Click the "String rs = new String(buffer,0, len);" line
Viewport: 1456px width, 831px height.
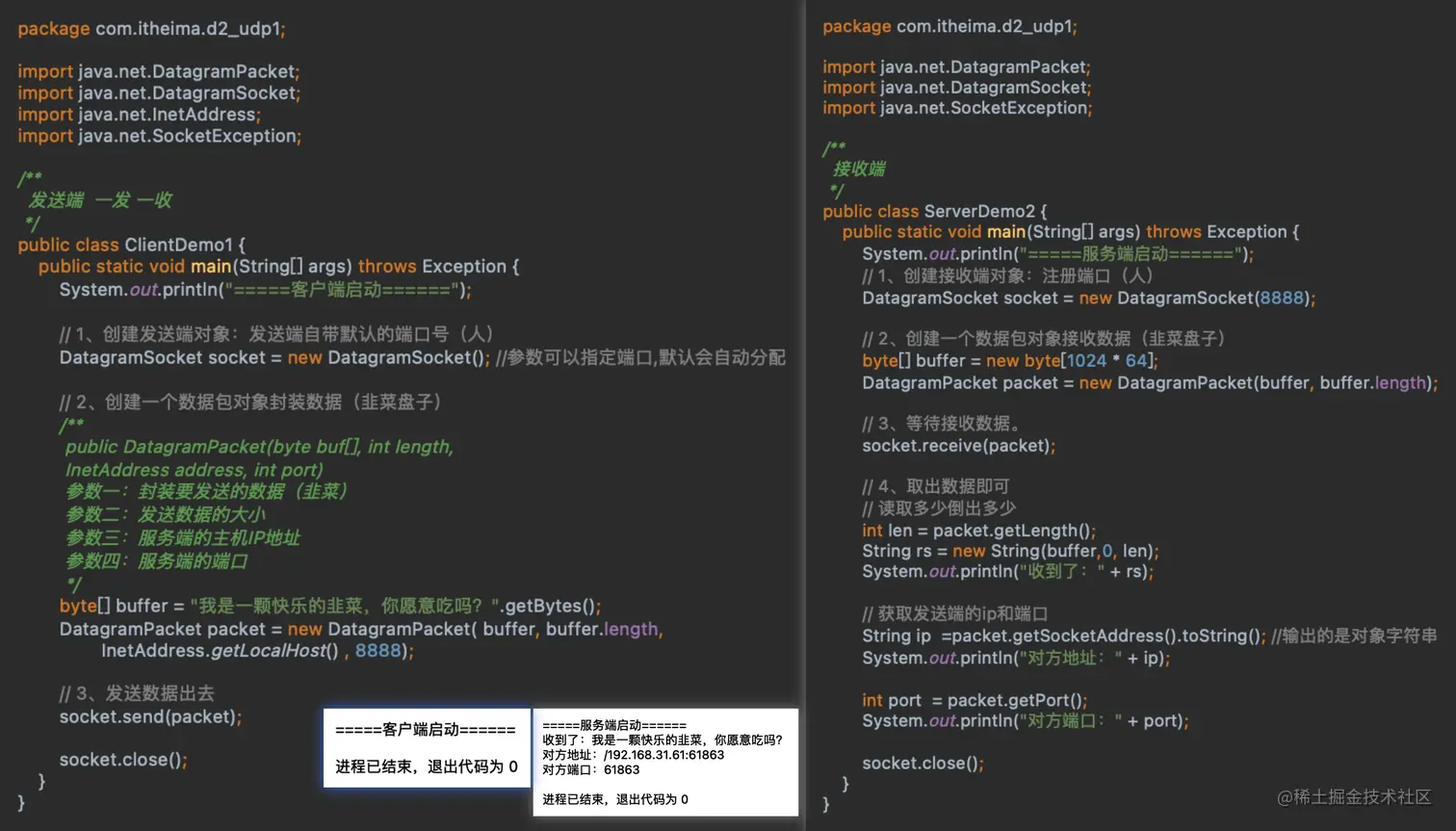coord(1010,551)
